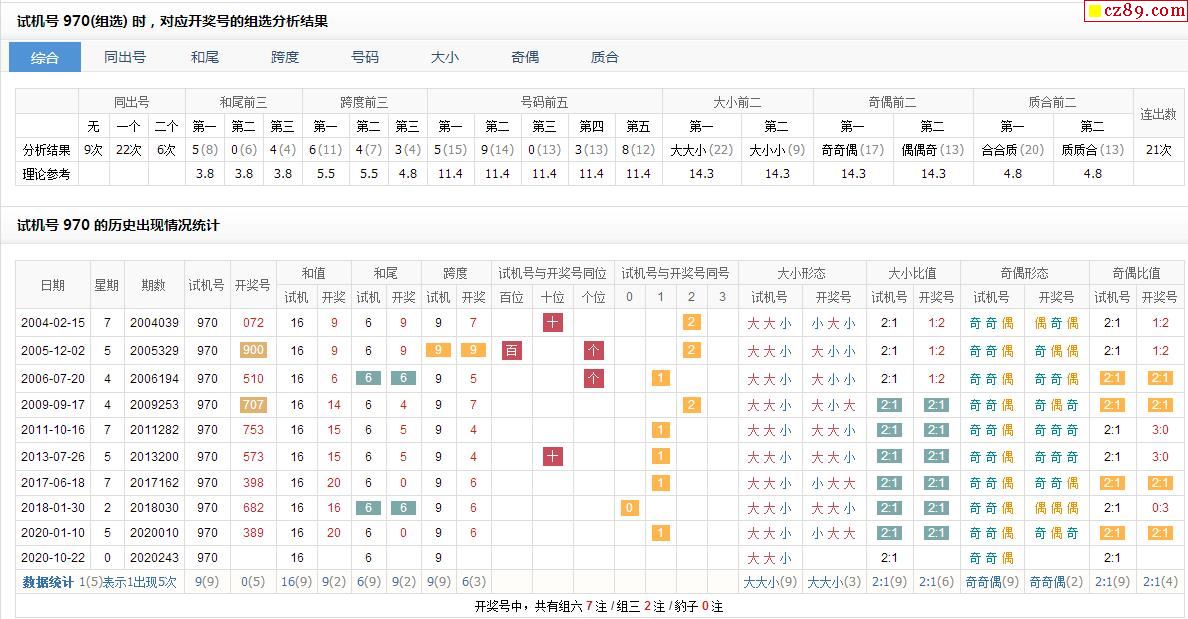The width and height of the screenshot is (1188, 619).
Task: Click the red 十 badge in the 2013-07-26 row
Action: 553,456
